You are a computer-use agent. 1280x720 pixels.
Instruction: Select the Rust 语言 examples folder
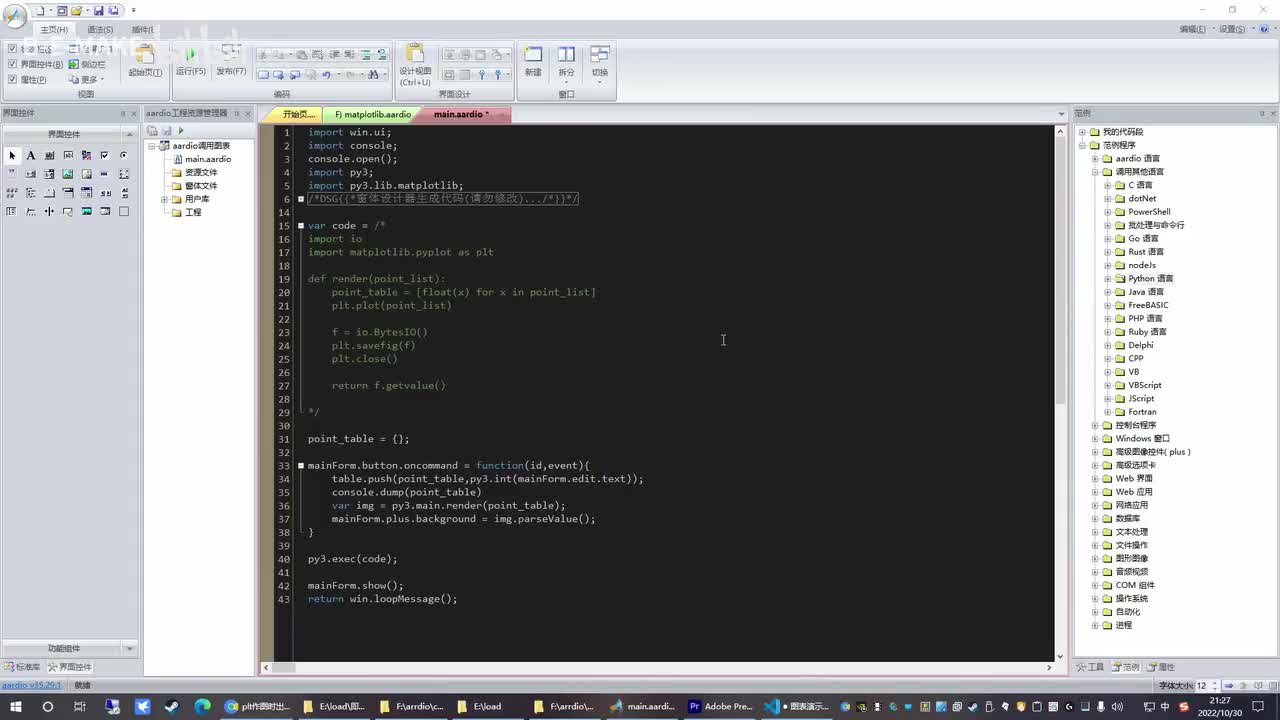1145,252
